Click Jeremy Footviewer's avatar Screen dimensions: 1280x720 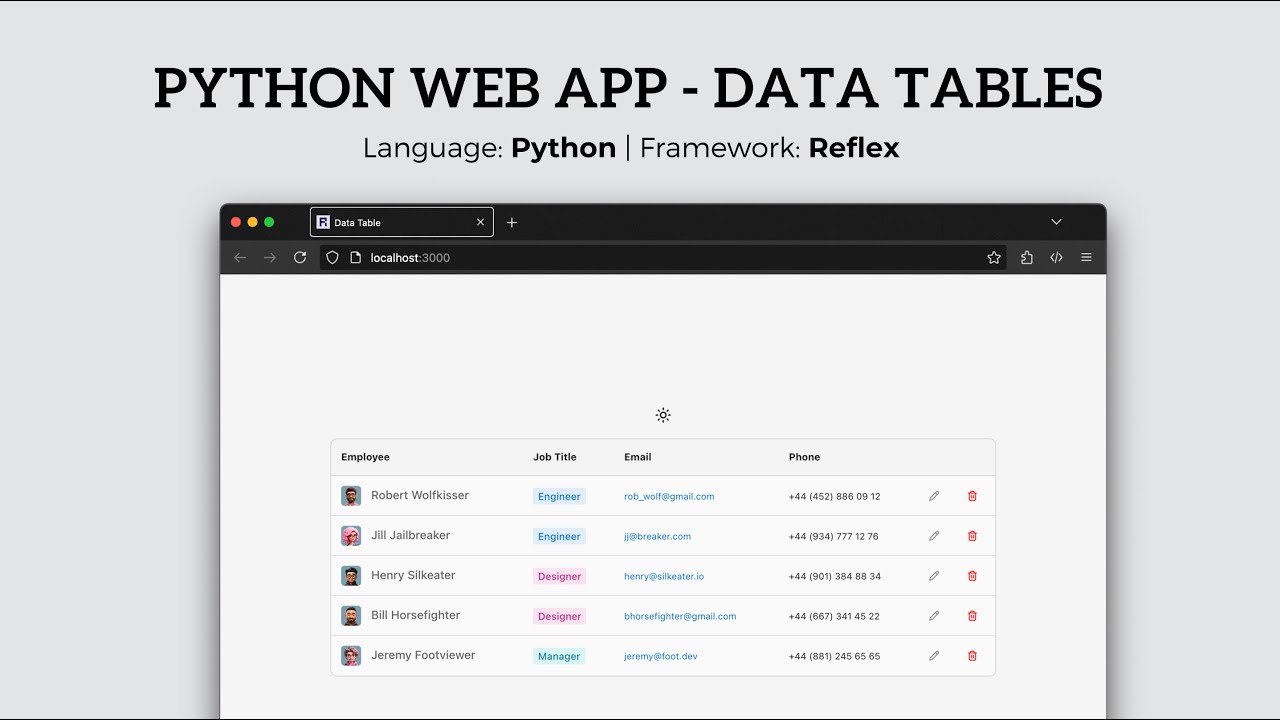351,656
